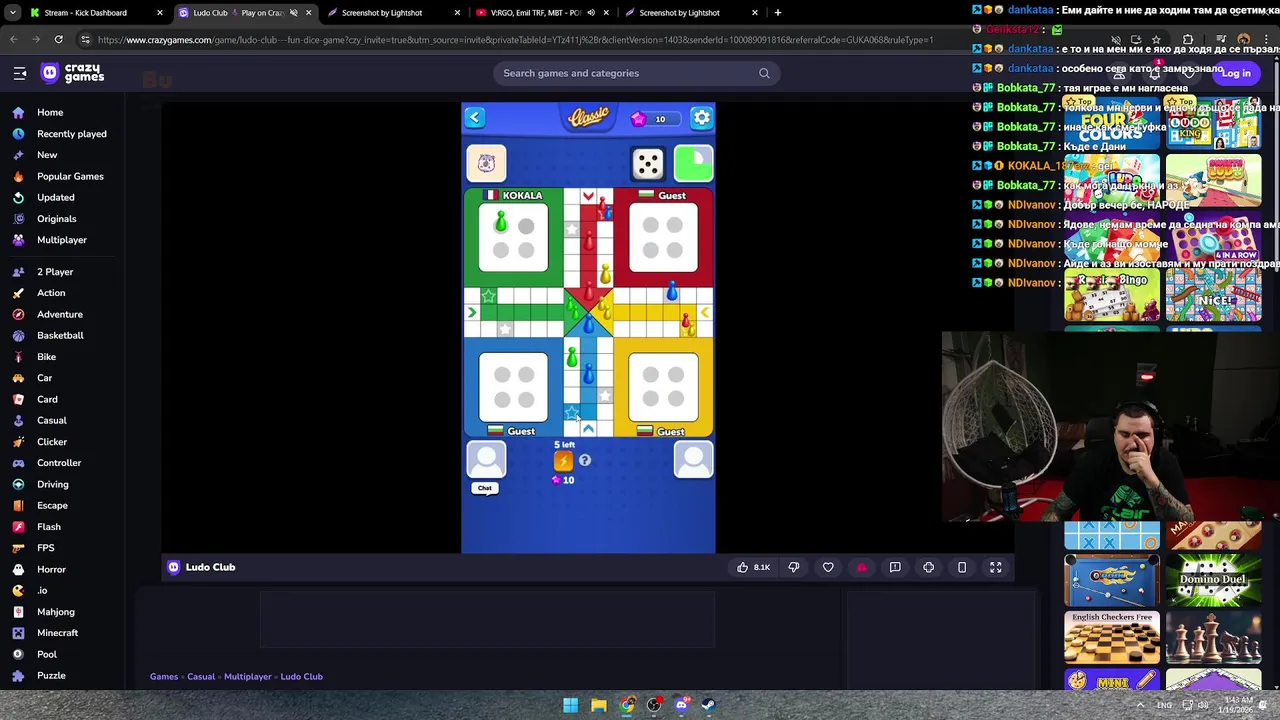Open Chrome from the taskbar
Viewport: 1280px width, 720px height.
pyautogui.click(x=626, y=705)
